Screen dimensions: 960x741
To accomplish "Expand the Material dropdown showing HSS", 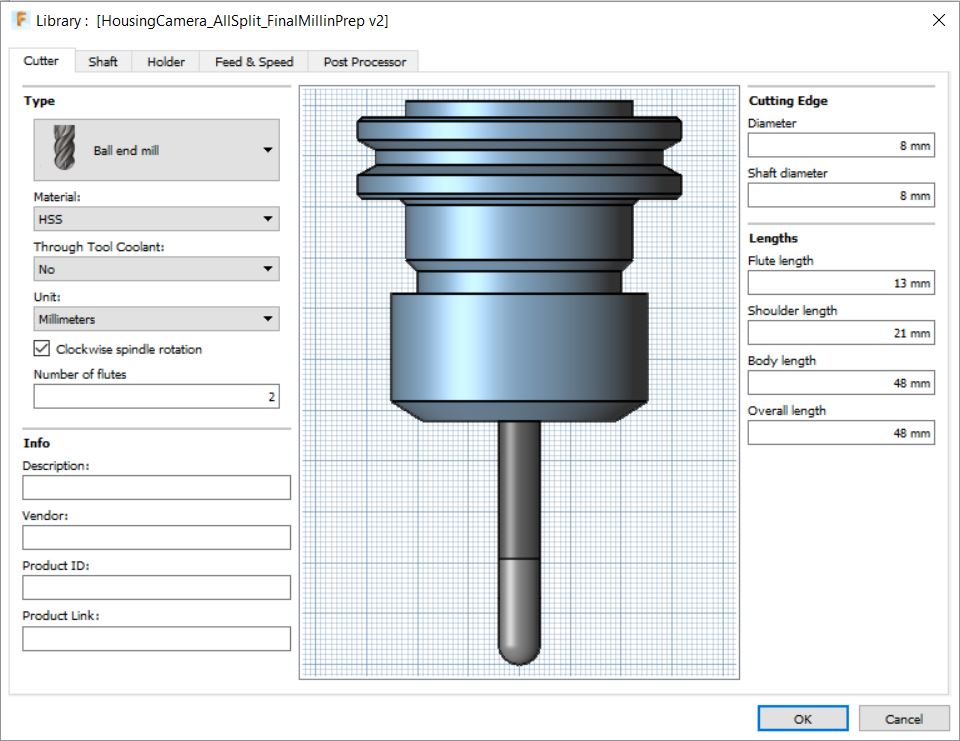I will (x=157, y=219).
